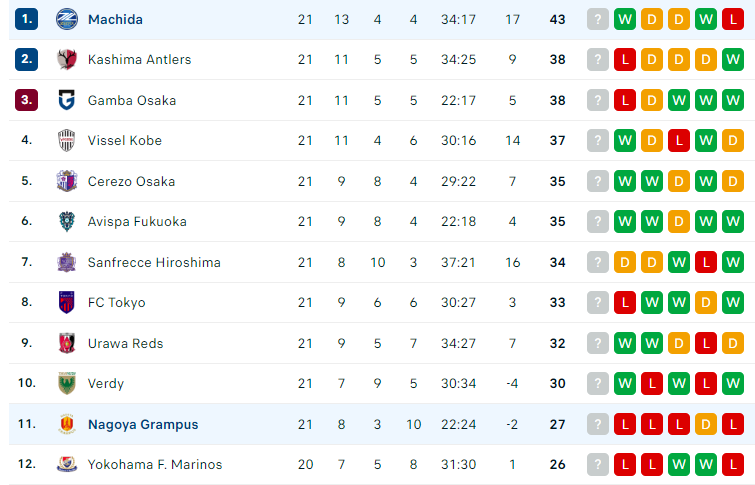Screen dimensions: 755x485
Task: Click the Vissel Kobe crest icon
Action: click(x=66, y=141)
